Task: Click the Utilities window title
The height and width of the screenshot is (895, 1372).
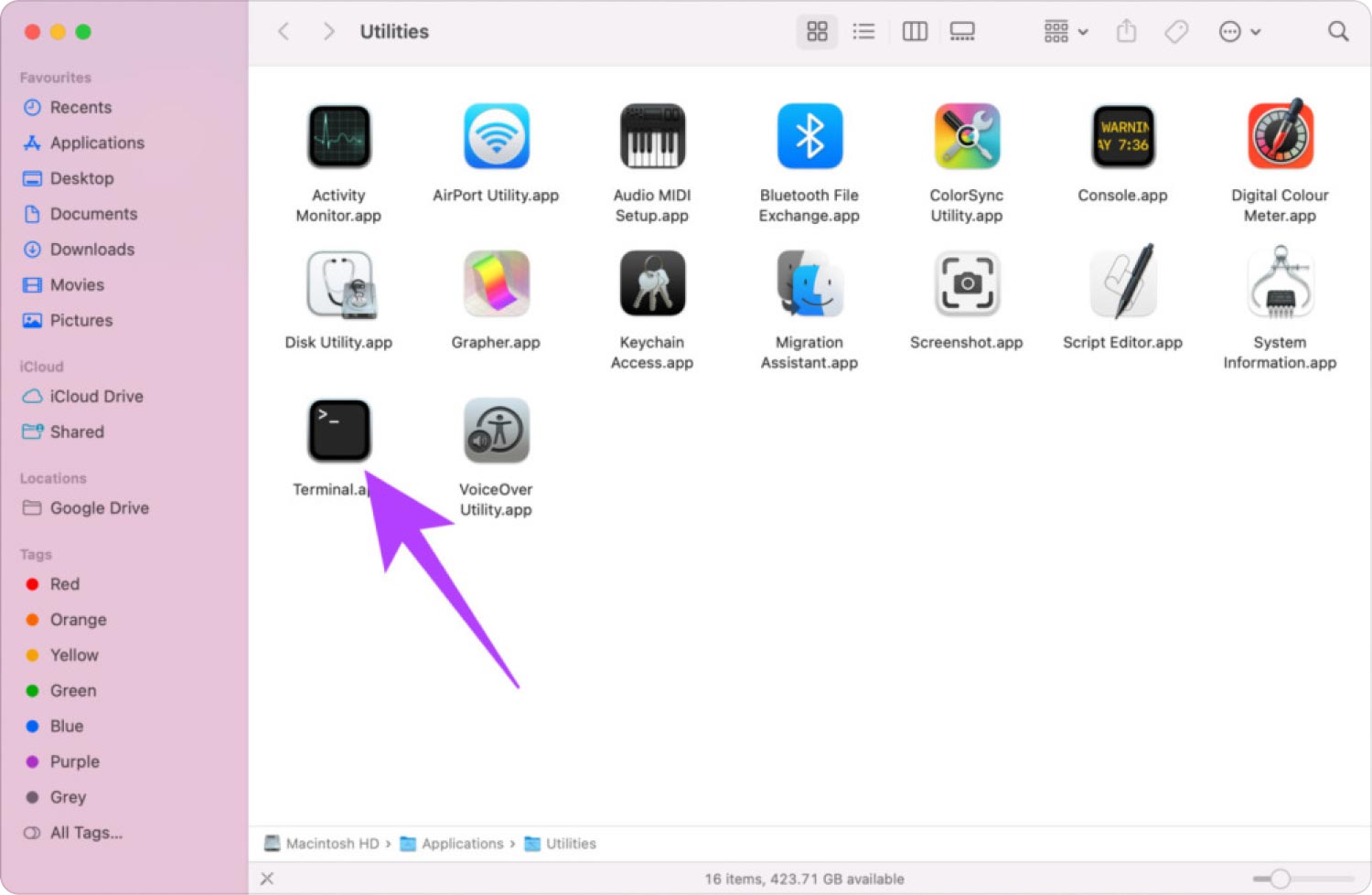Action: pos(394,32)
